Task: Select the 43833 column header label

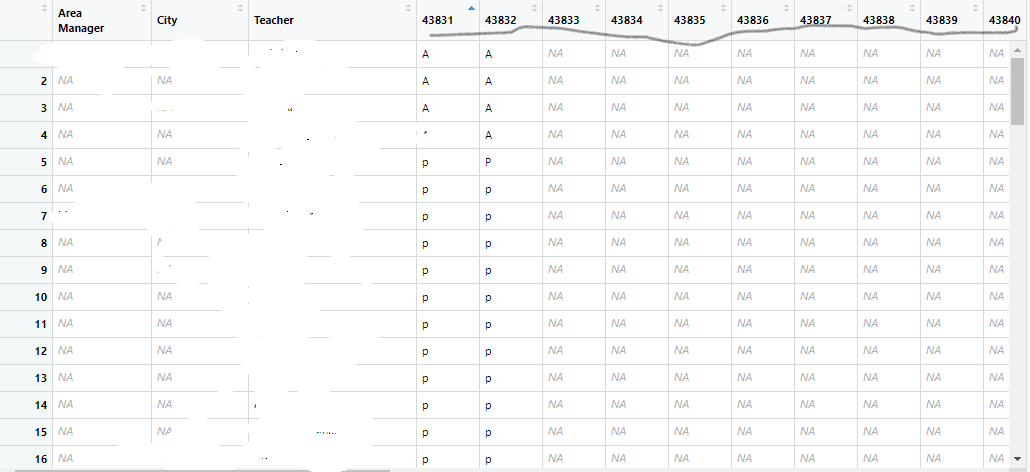Action: [564, 20]
